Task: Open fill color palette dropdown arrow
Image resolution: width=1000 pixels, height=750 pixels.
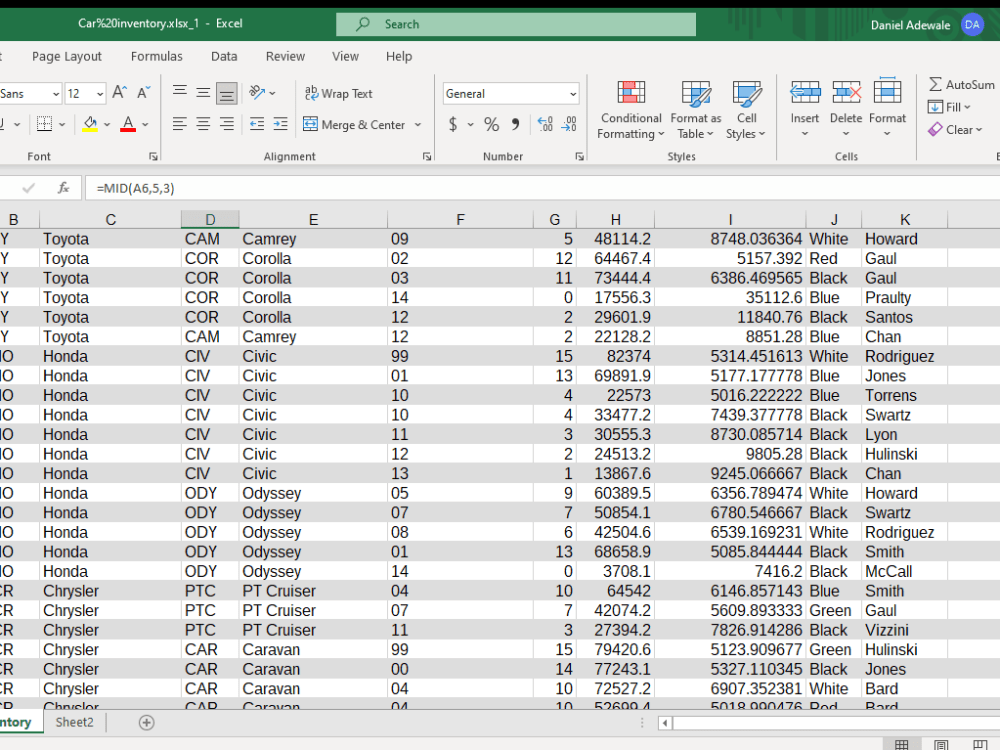Action: click(107, 124)
